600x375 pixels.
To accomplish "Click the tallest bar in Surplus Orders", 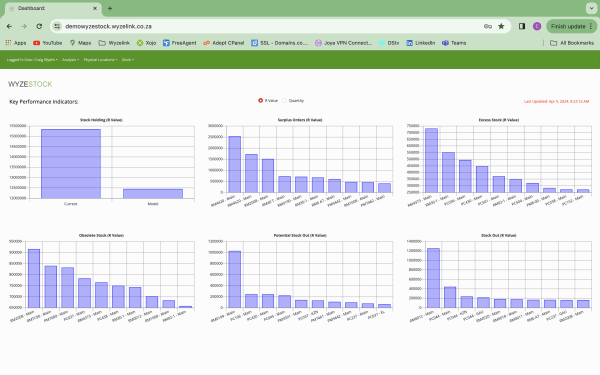I will pyautogui.click(x=235, y=165).
